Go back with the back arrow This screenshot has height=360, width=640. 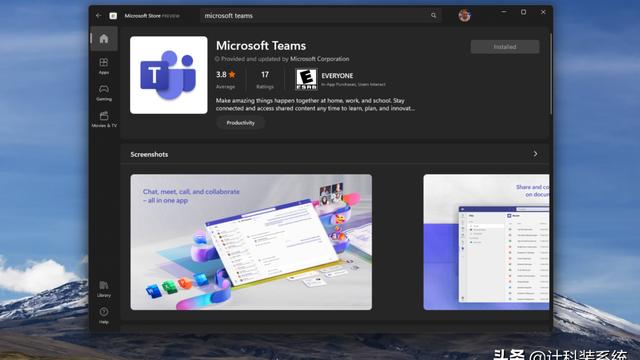[98, 16]
